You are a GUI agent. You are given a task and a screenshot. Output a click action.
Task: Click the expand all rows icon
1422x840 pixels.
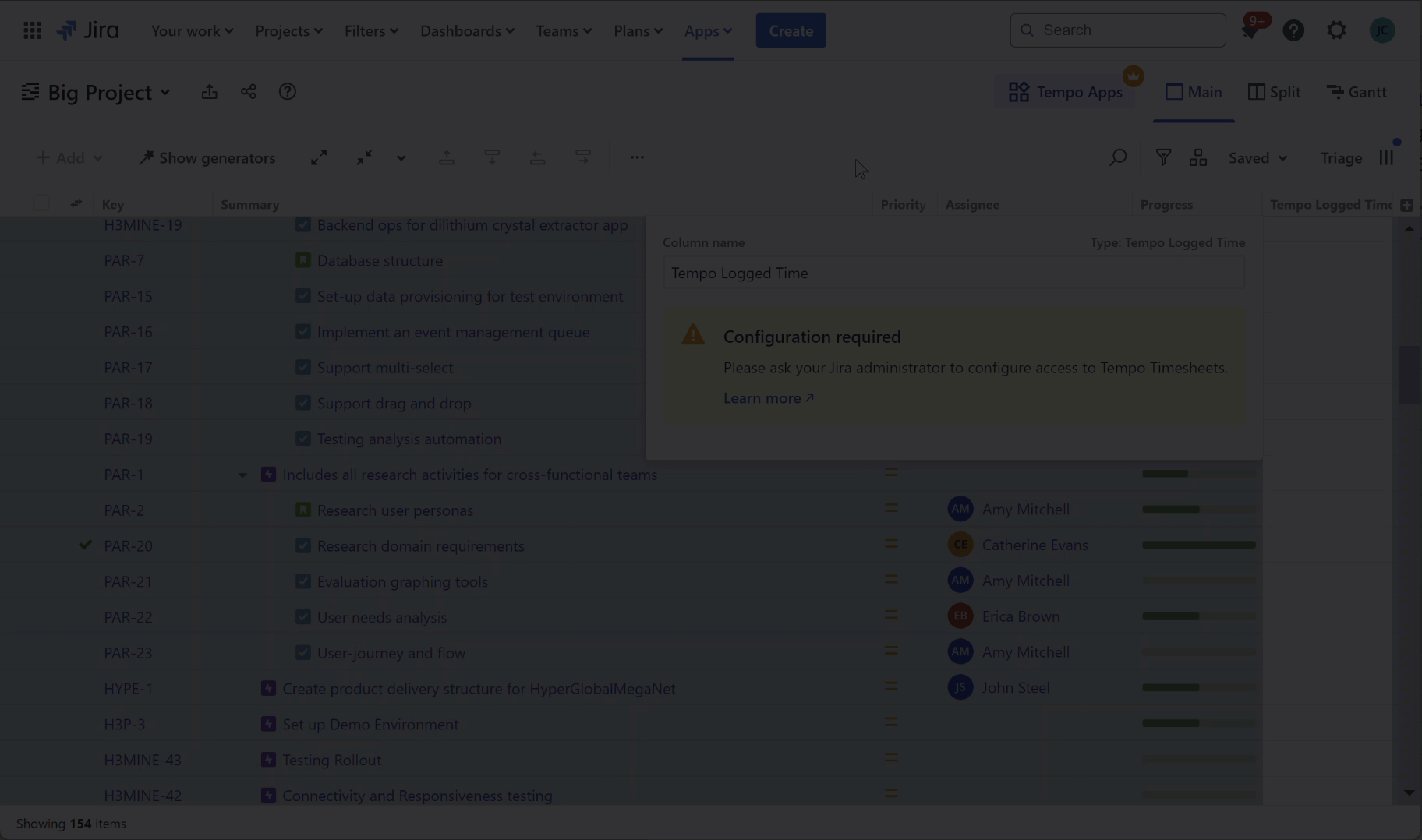pyautogui.click(x=319, y=157)
